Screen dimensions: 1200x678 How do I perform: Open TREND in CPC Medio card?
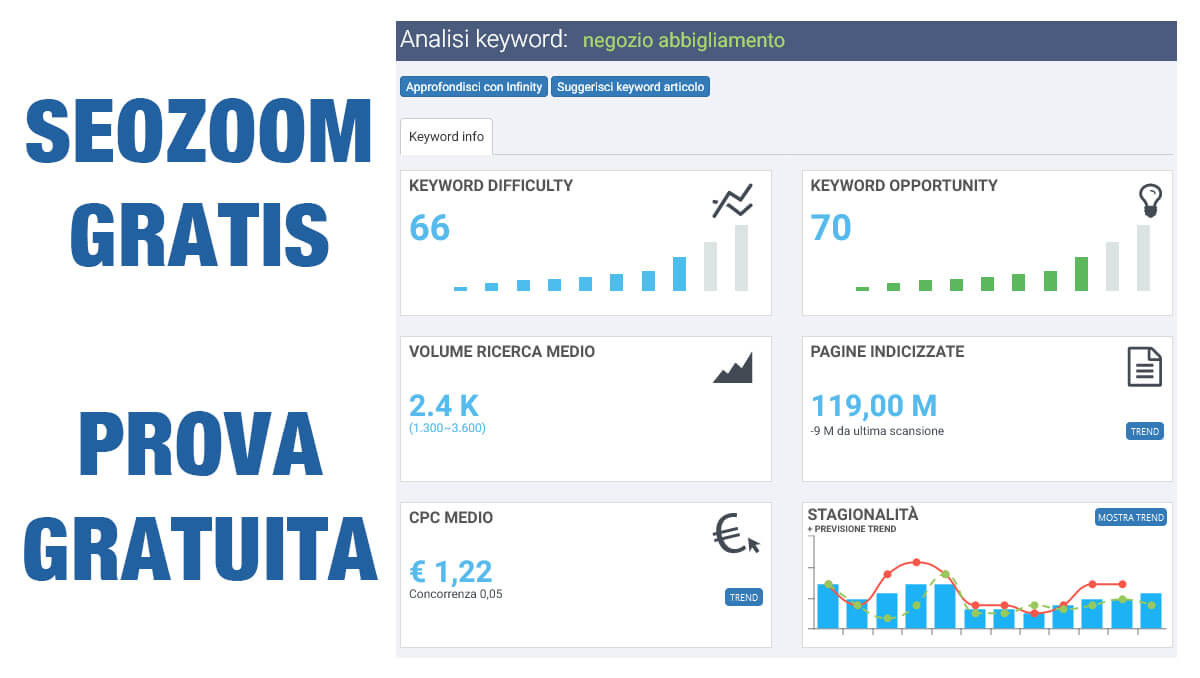pyautogui.click(x=743, y=598)
